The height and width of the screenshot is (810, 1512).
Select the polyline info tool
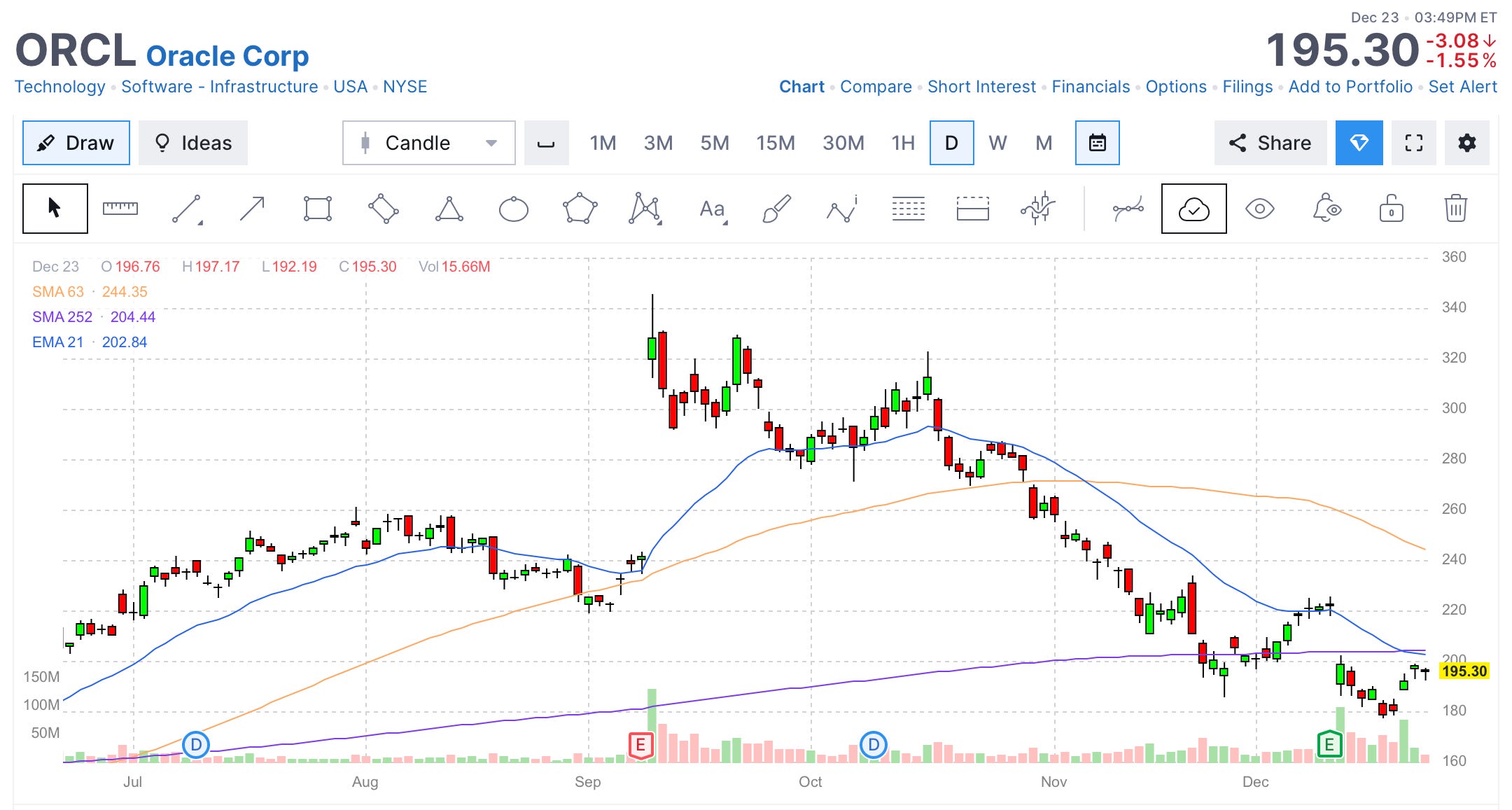842,209
